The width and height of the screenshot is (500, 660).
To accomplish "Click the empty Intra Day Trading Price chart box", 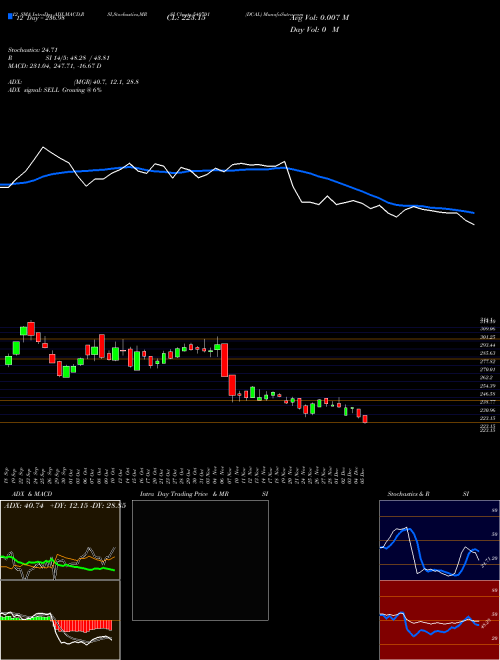I will click(x=200, y=560).
